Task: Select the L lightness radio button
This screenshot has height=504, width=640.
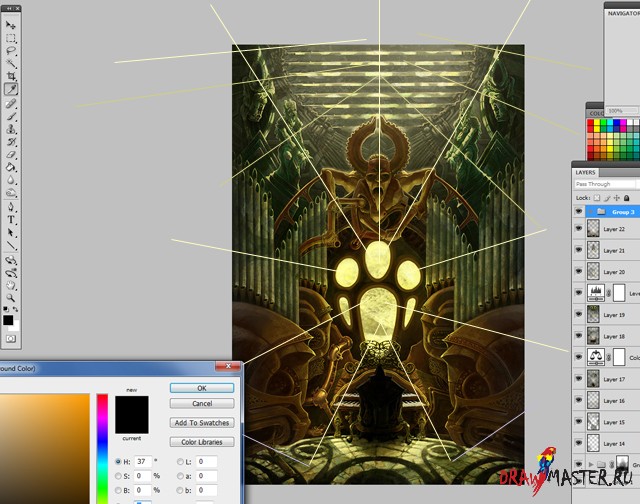Action: (180, 462)
